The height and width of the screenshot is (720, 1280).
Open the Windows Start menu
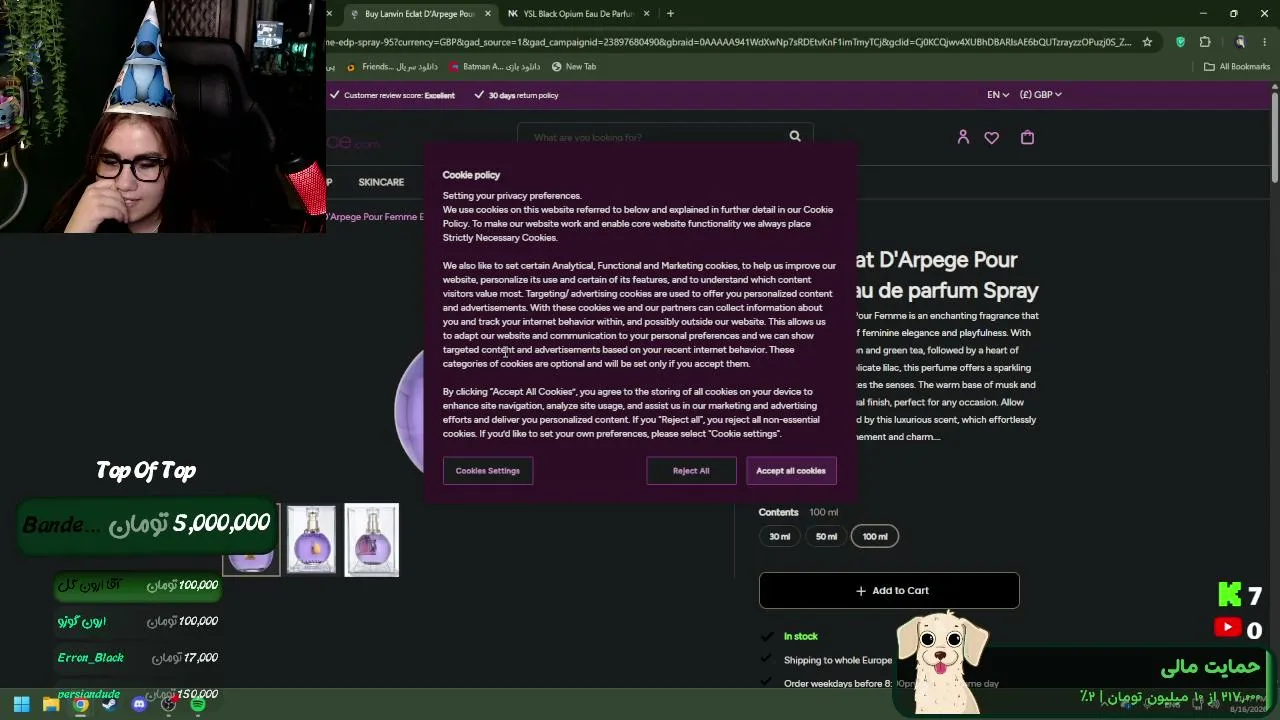coord(21,705)
